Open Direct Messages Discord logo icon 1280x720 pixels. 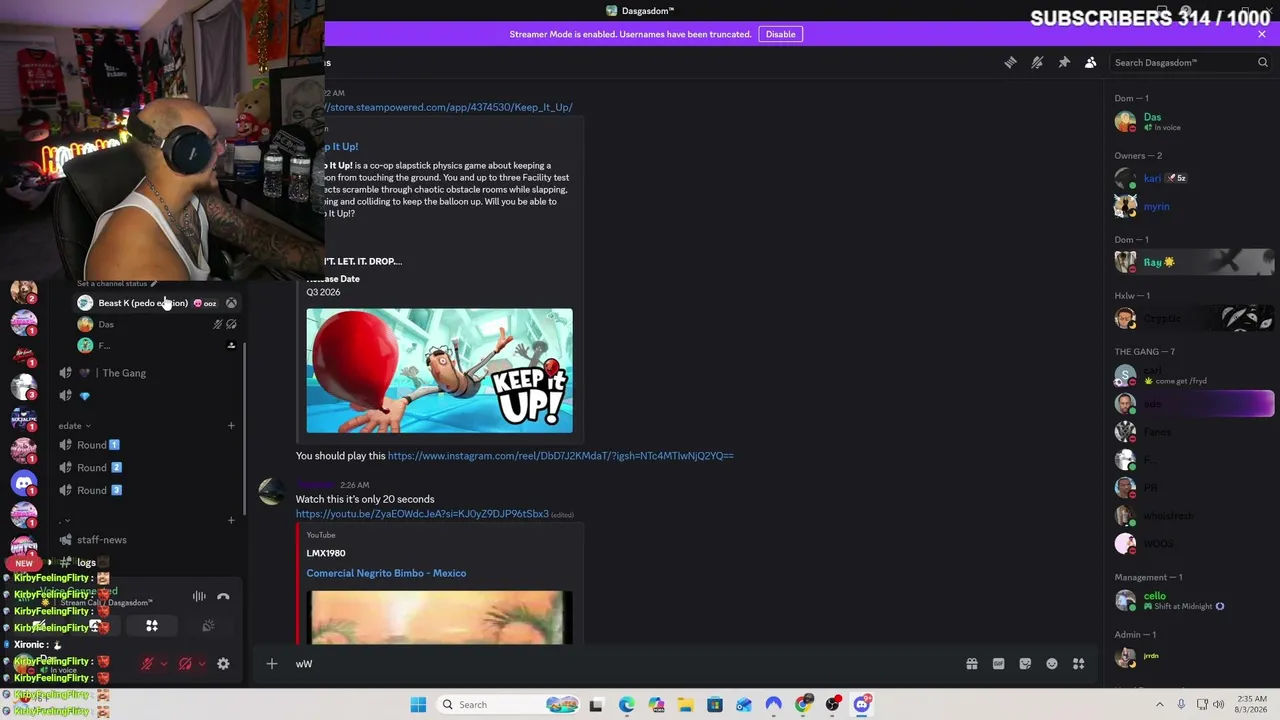point(24,484)
